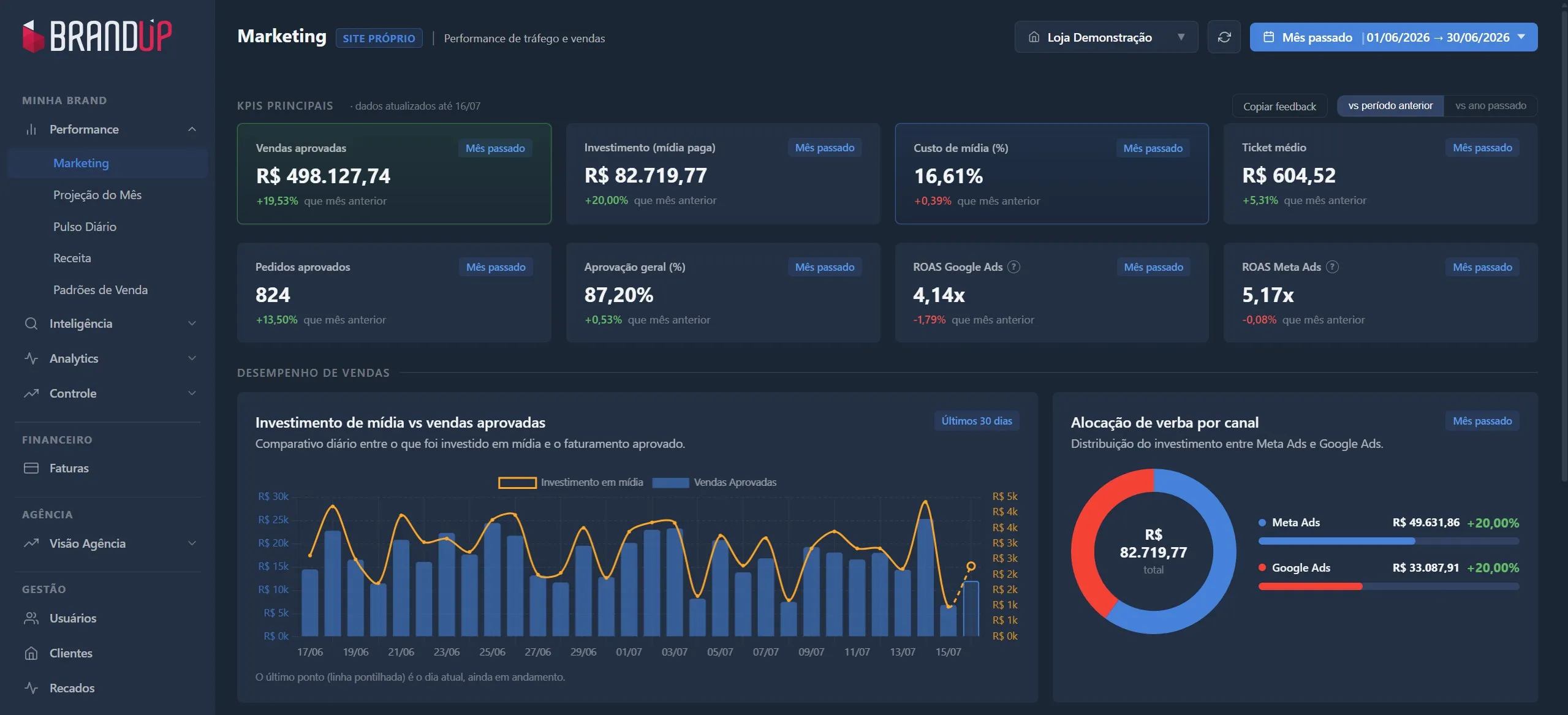1568x715 pixels.
Task: Click the Controle trend icon
Action: point(31,393)
